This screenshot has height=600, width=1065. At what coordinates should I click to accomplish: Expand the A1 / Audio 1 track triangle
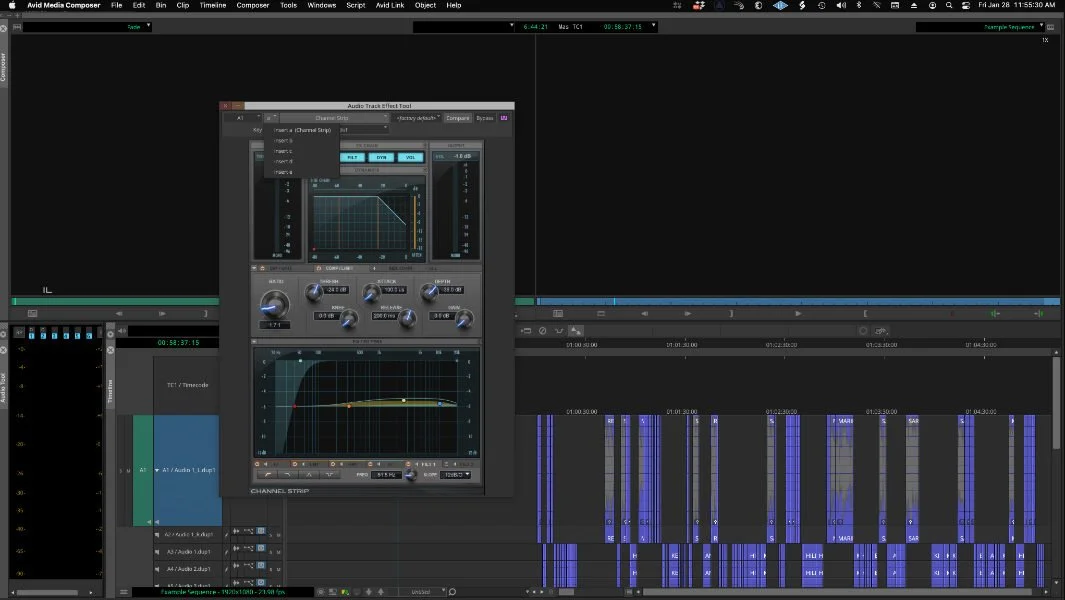[157, 470]
